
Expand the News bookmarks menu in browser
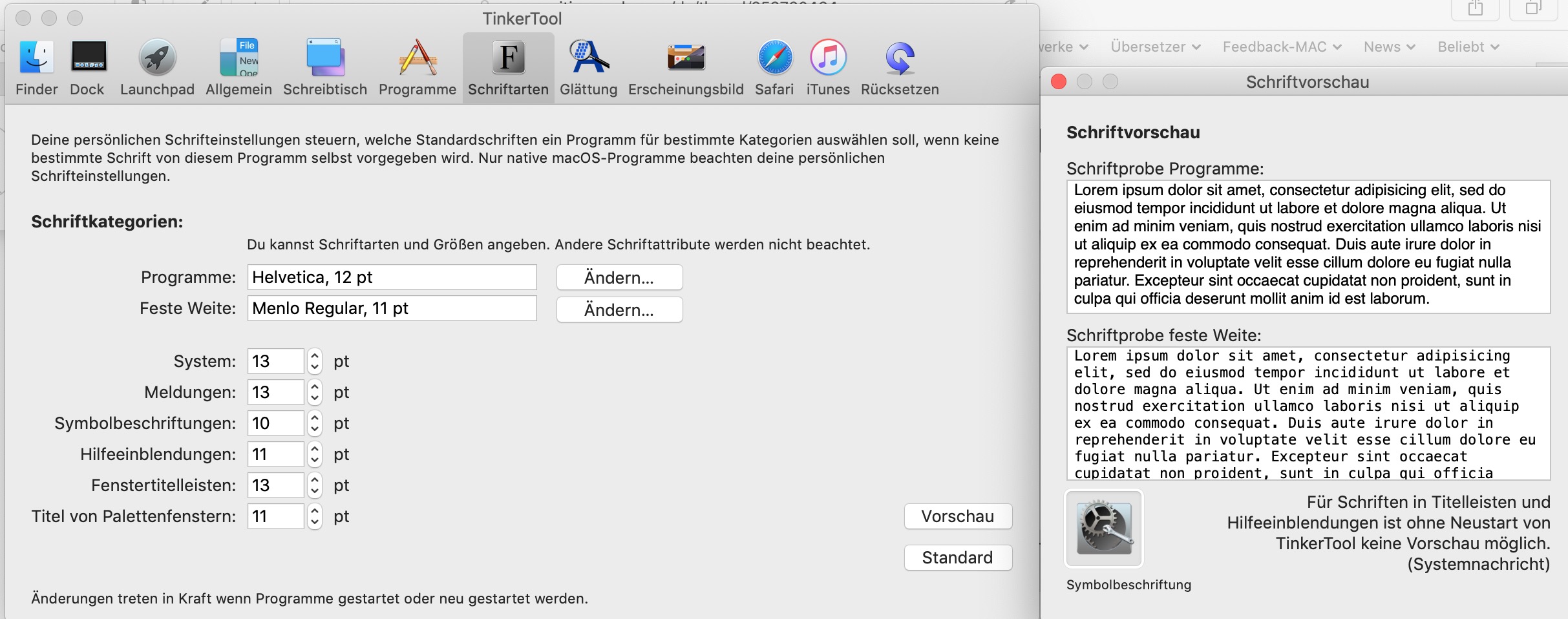tap(1390, 47)
